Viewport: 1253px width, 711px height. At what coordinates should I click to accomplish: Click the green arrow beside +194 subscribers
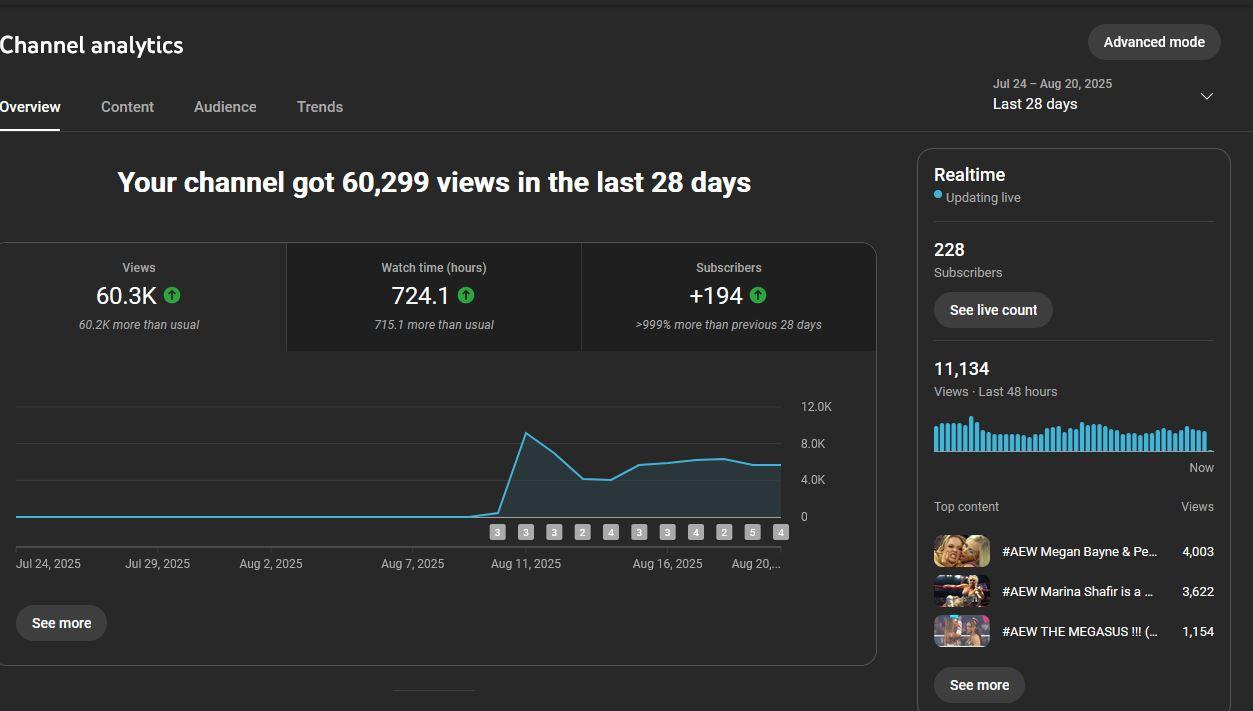(758, 295)
